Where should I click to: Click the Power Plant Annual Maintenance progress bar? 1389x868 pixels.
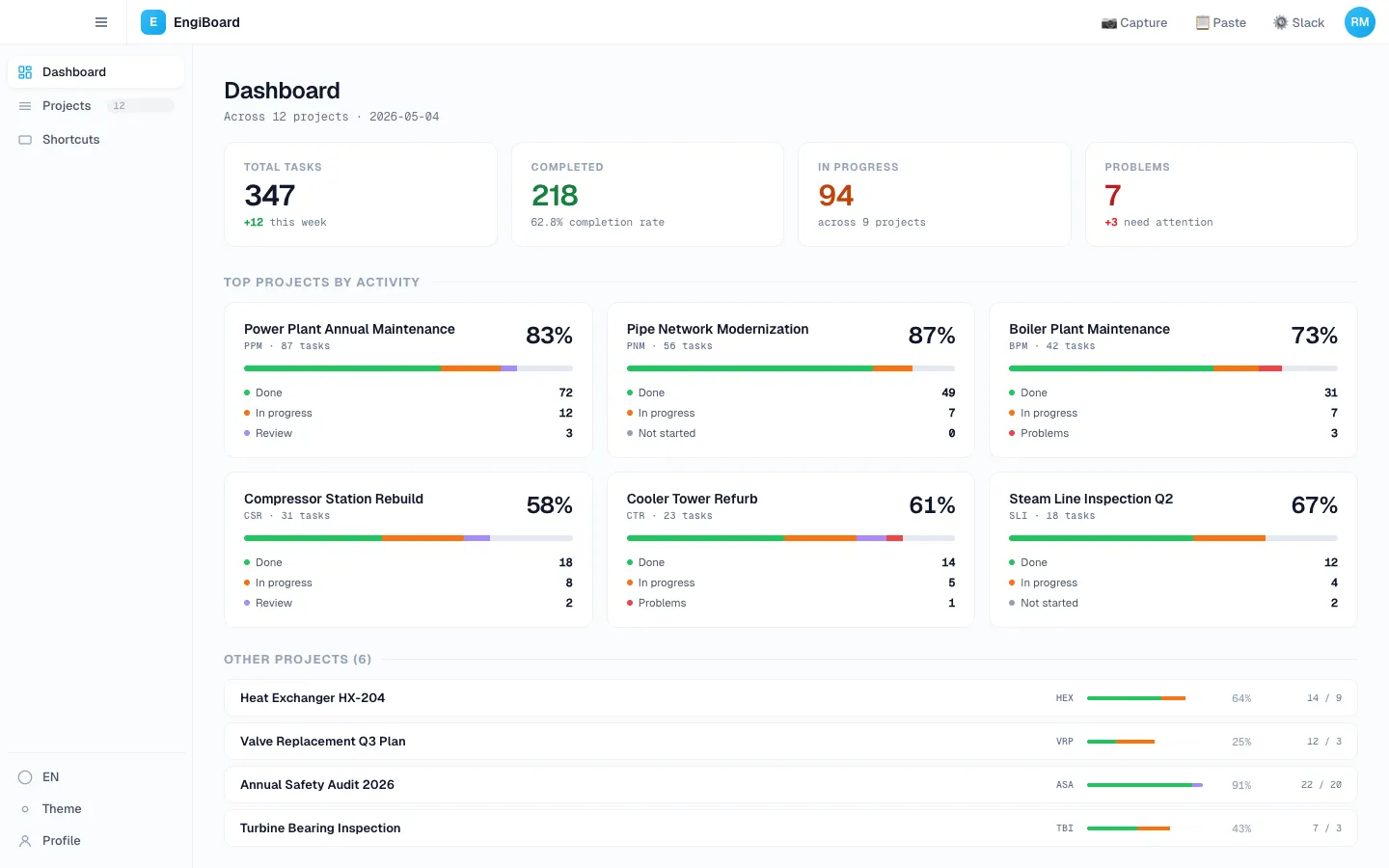pos(408,368)
